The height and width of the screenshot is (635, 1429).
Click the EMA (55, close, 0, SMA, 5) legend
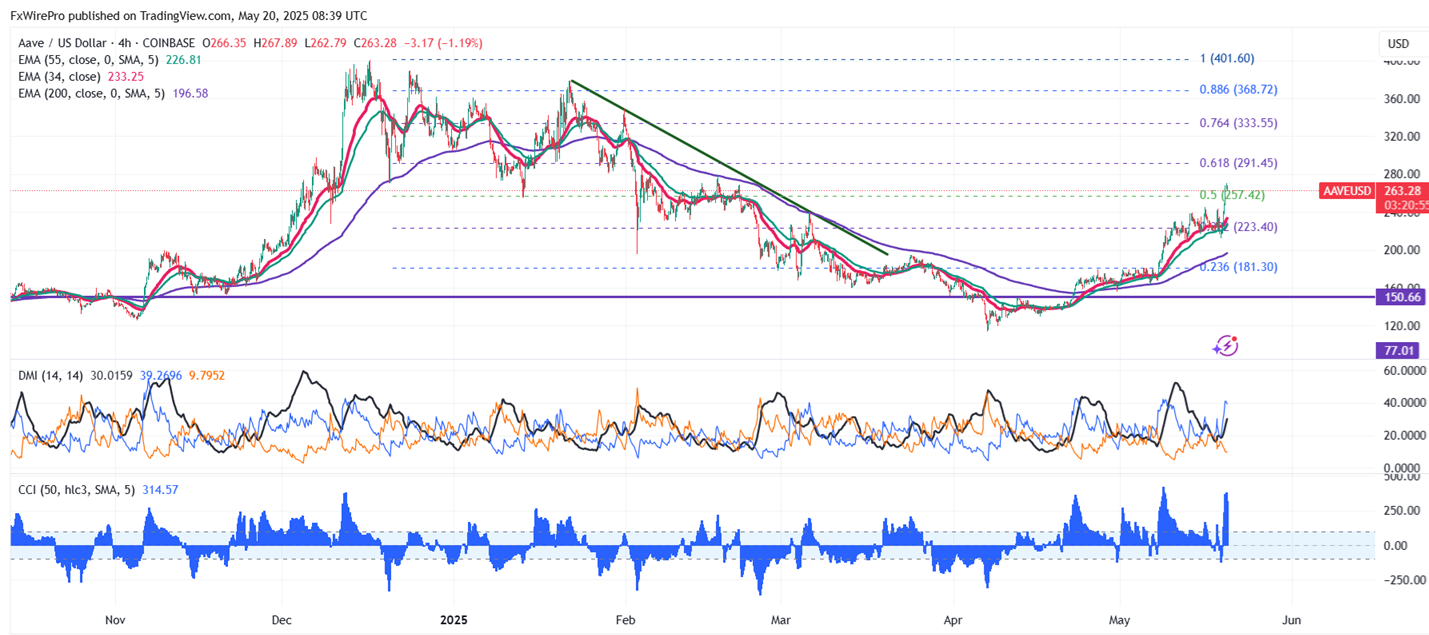[x=89, y=60]
